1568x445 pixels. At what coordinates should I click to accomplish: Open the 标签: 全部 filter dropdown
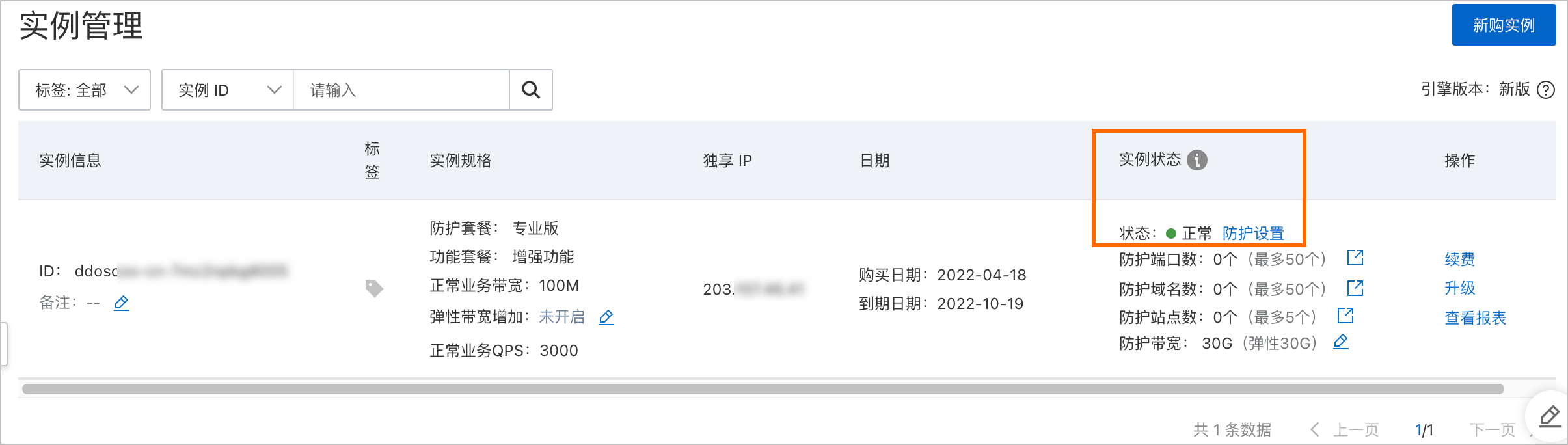tap(85, 90)
